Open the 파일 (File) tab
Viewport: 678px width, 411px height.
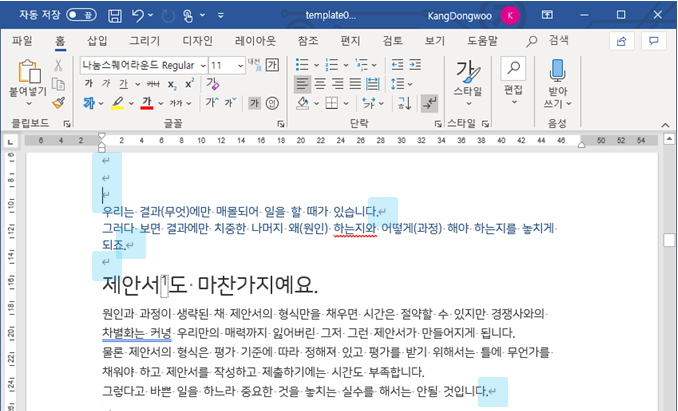[x=22, y=41]
